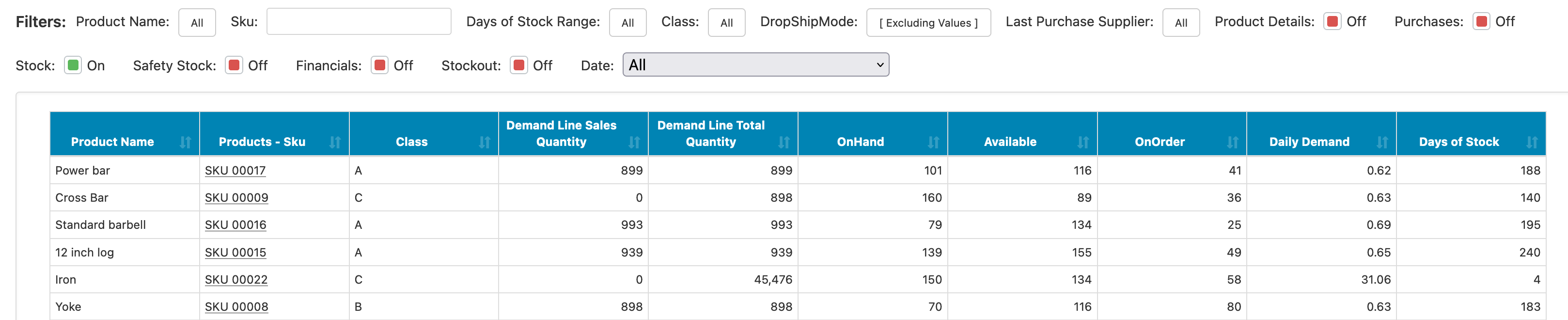Select the Standard barbell product cell
Image resolution: width=1568 pixels, height=320 pixels.
pyautogui.click(x=125, y=225)
